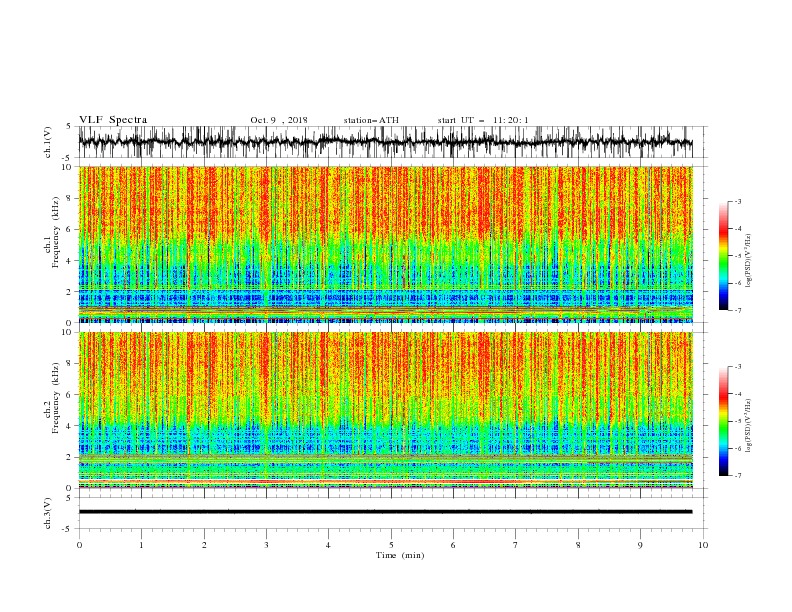
Task: Click the ch.1 frequency tick "2"
Action: [x=70, y=292]
